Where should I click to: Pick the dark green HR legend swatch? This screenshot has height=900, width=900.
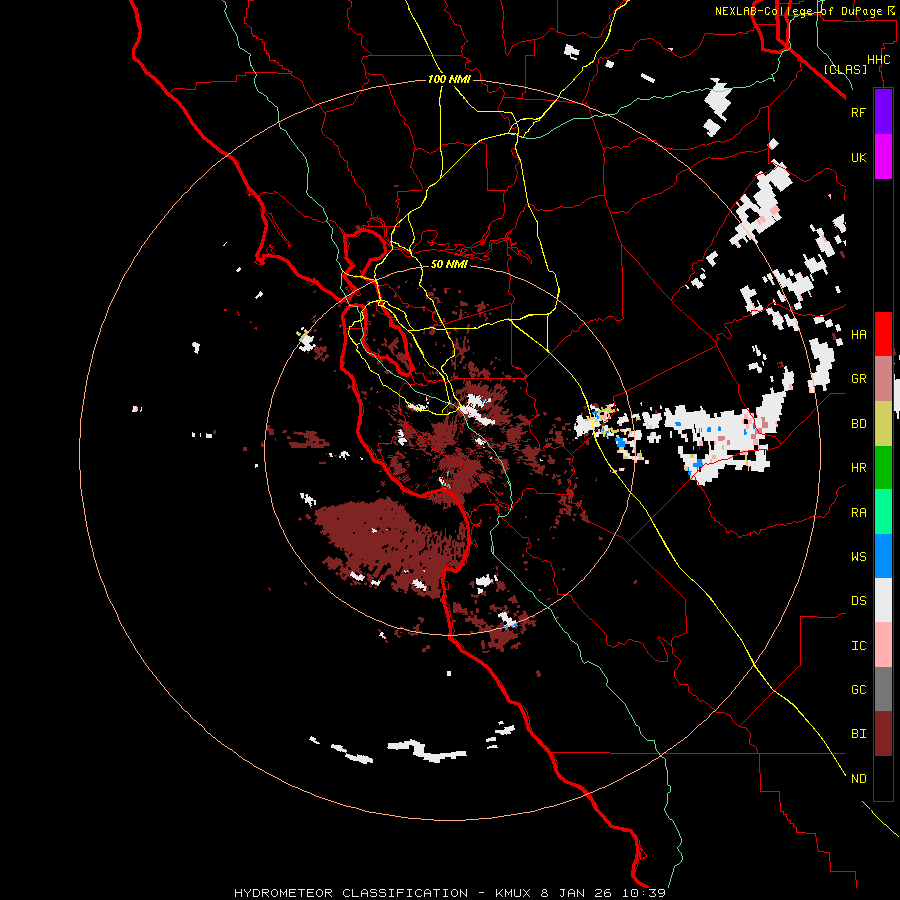coord(883,468)
